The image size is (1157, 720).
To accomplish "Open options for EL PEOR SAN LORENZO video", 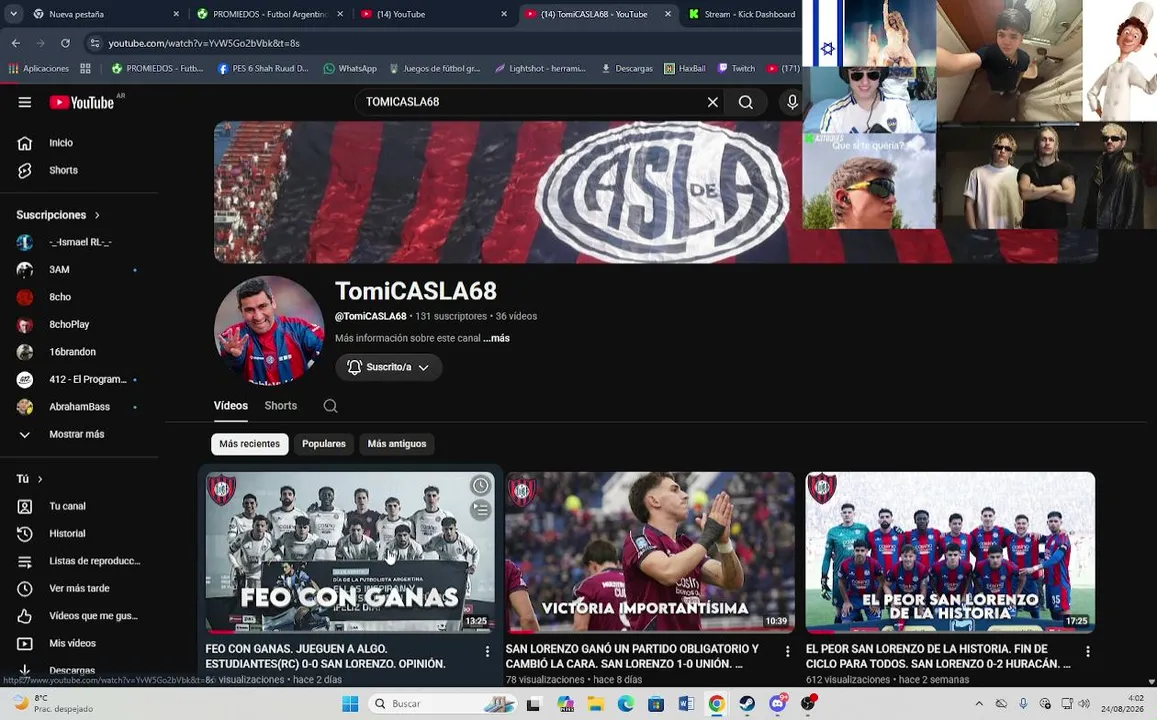I will 1088,651.
